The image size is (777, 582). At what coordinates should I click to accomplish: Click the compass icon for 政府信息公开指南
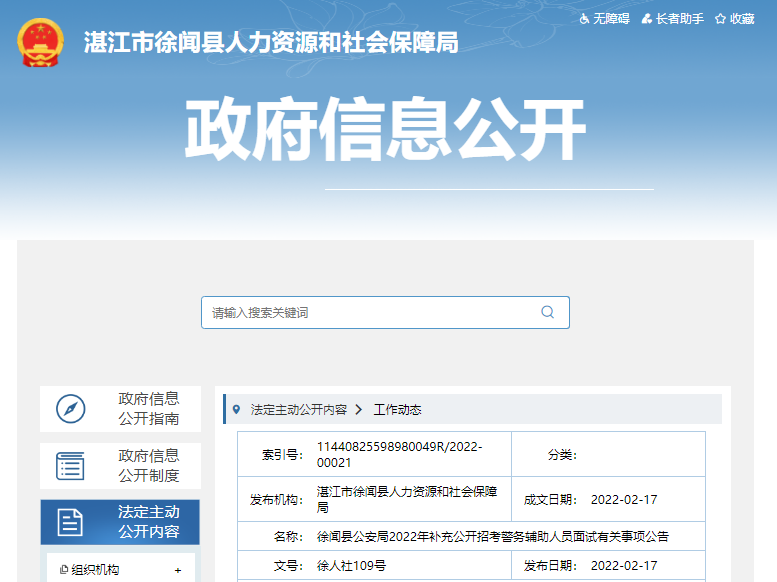(71, 409)
